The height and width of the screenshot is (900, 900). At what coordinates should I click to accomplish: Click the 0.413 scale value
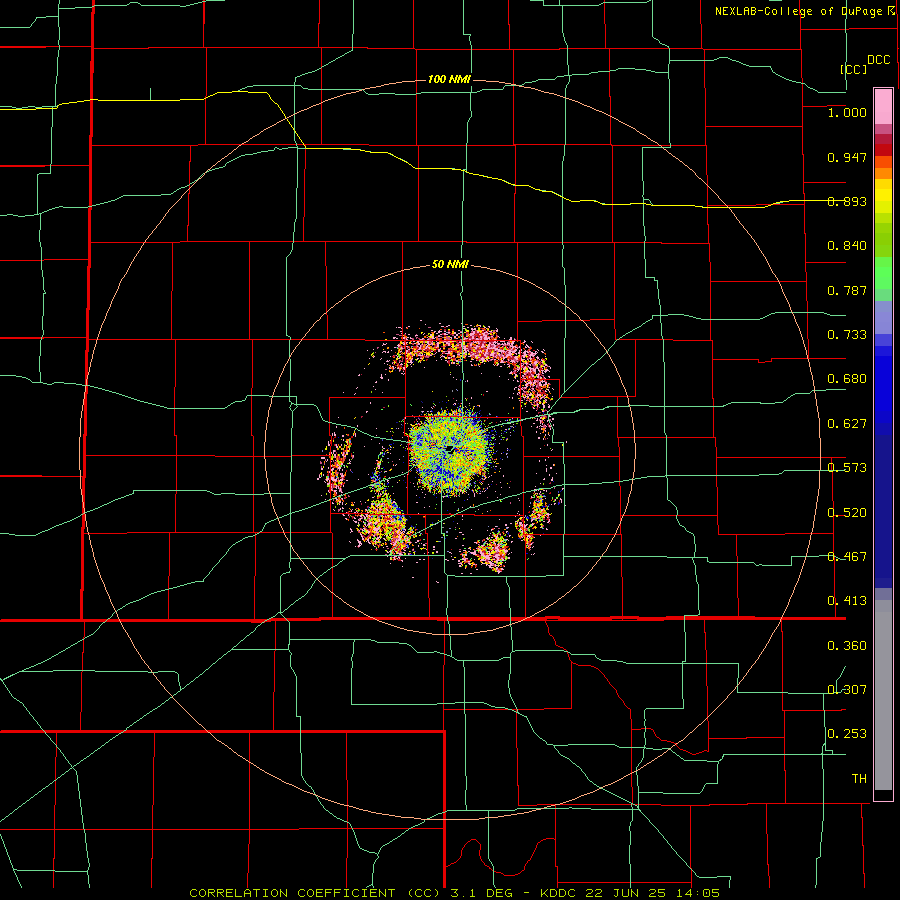847,601
